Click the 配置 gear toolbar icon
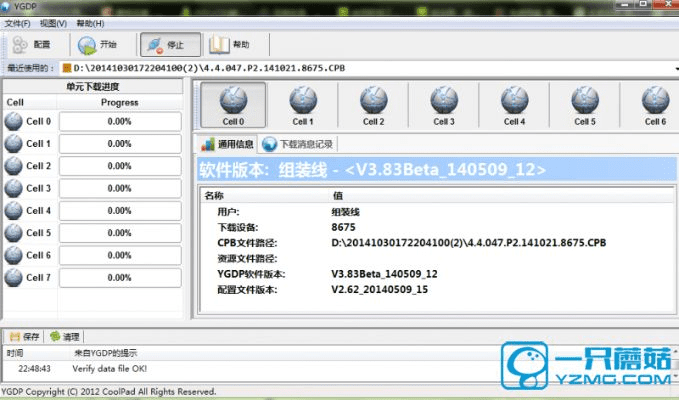The image size is (679, 400). pos(19,45)
